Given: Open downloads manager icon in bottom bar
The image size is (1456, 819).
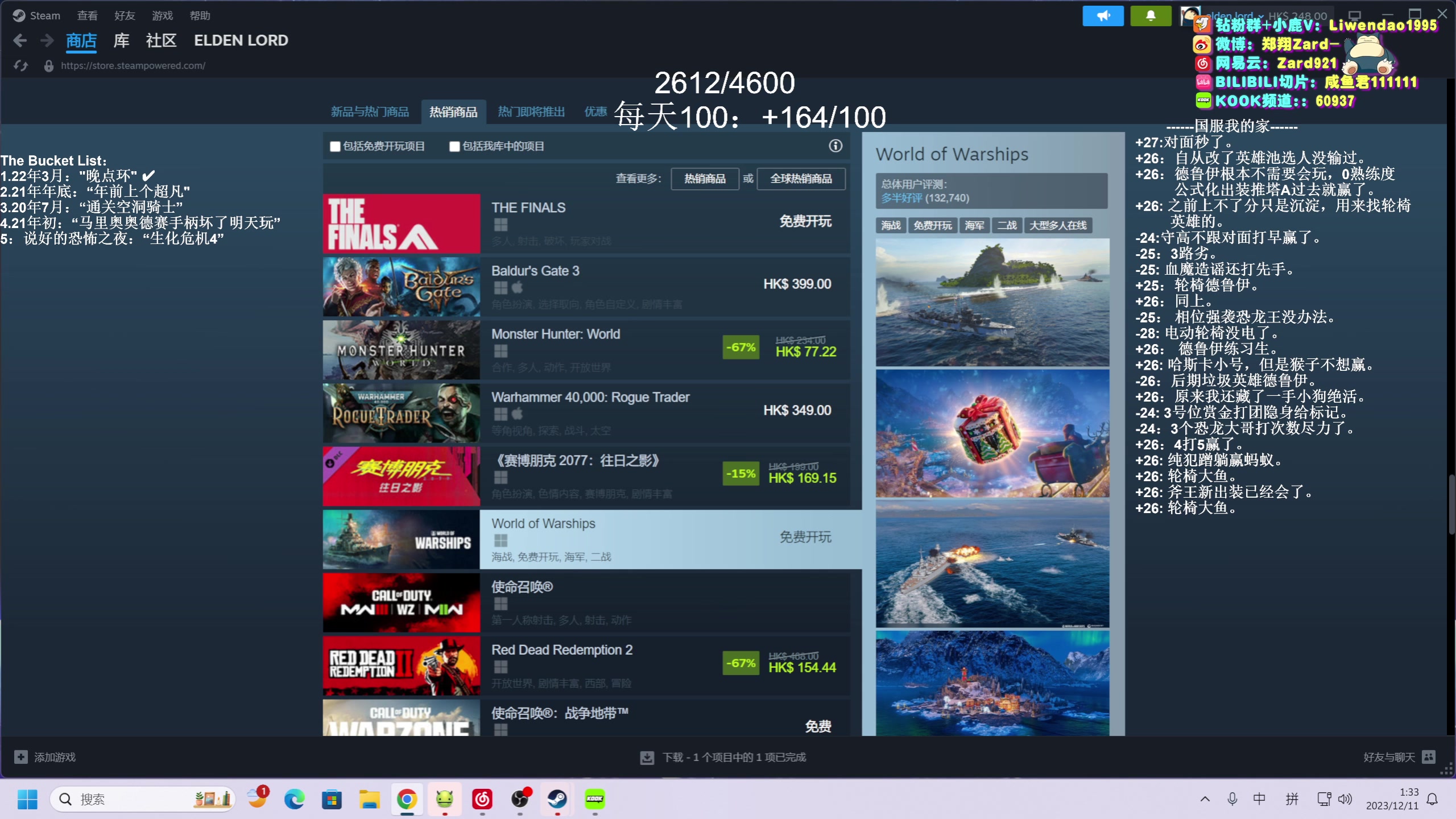Looking at the screenshot, I should (647, 758).
